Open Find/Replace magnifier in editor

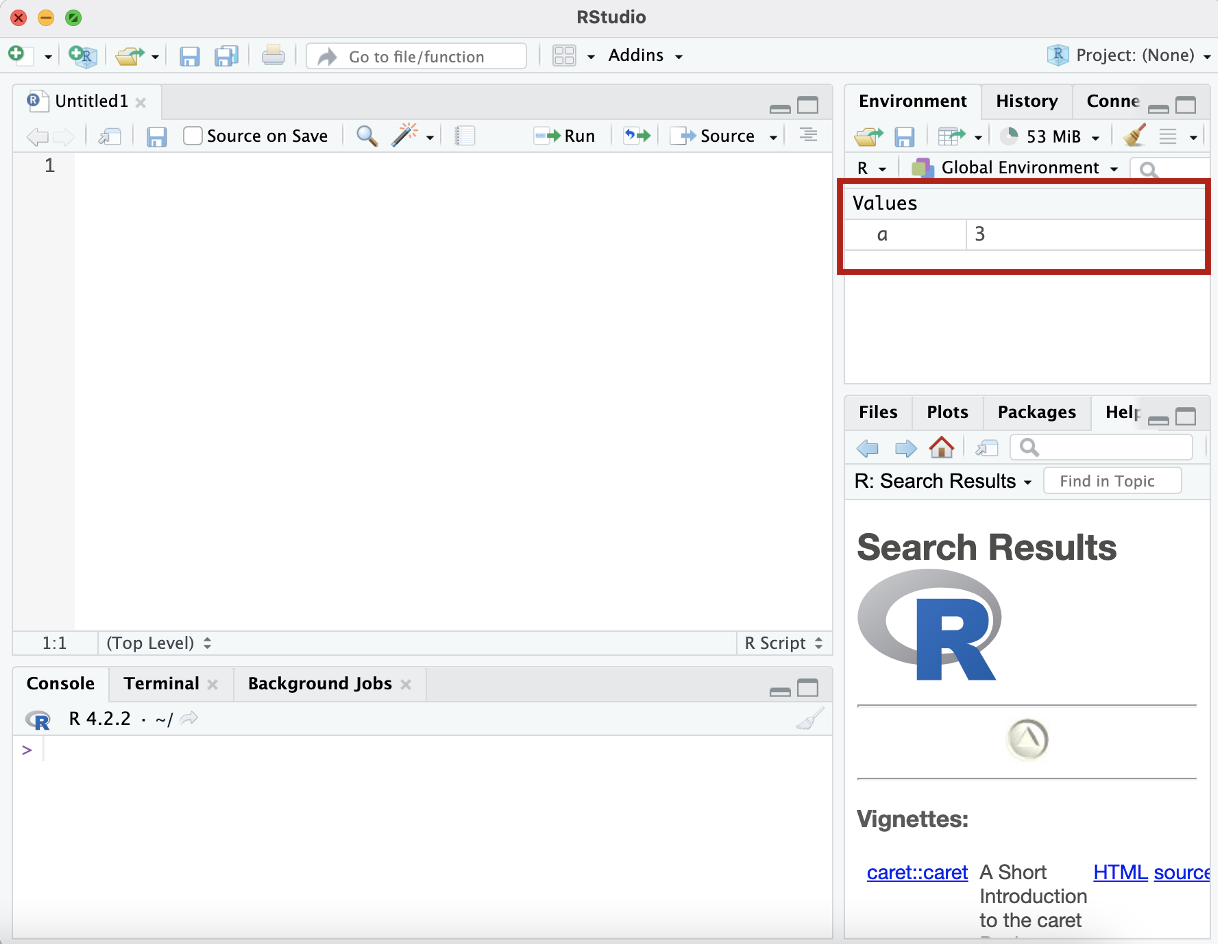[367, 136]
